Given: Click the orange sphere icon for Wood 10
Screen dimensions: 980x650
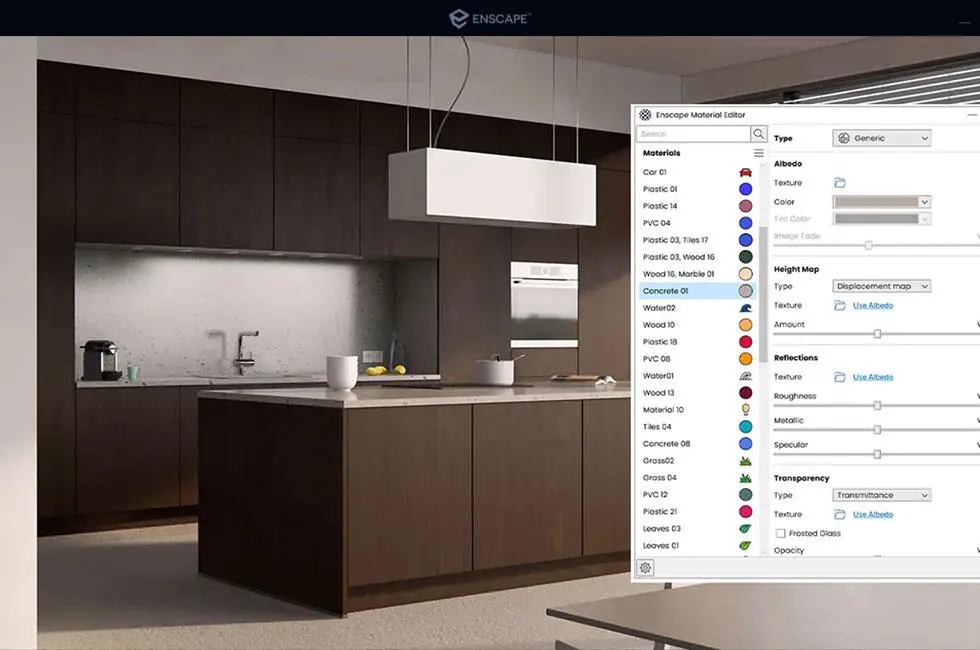Looking at the screenshot, I should [x=745, y=325].
